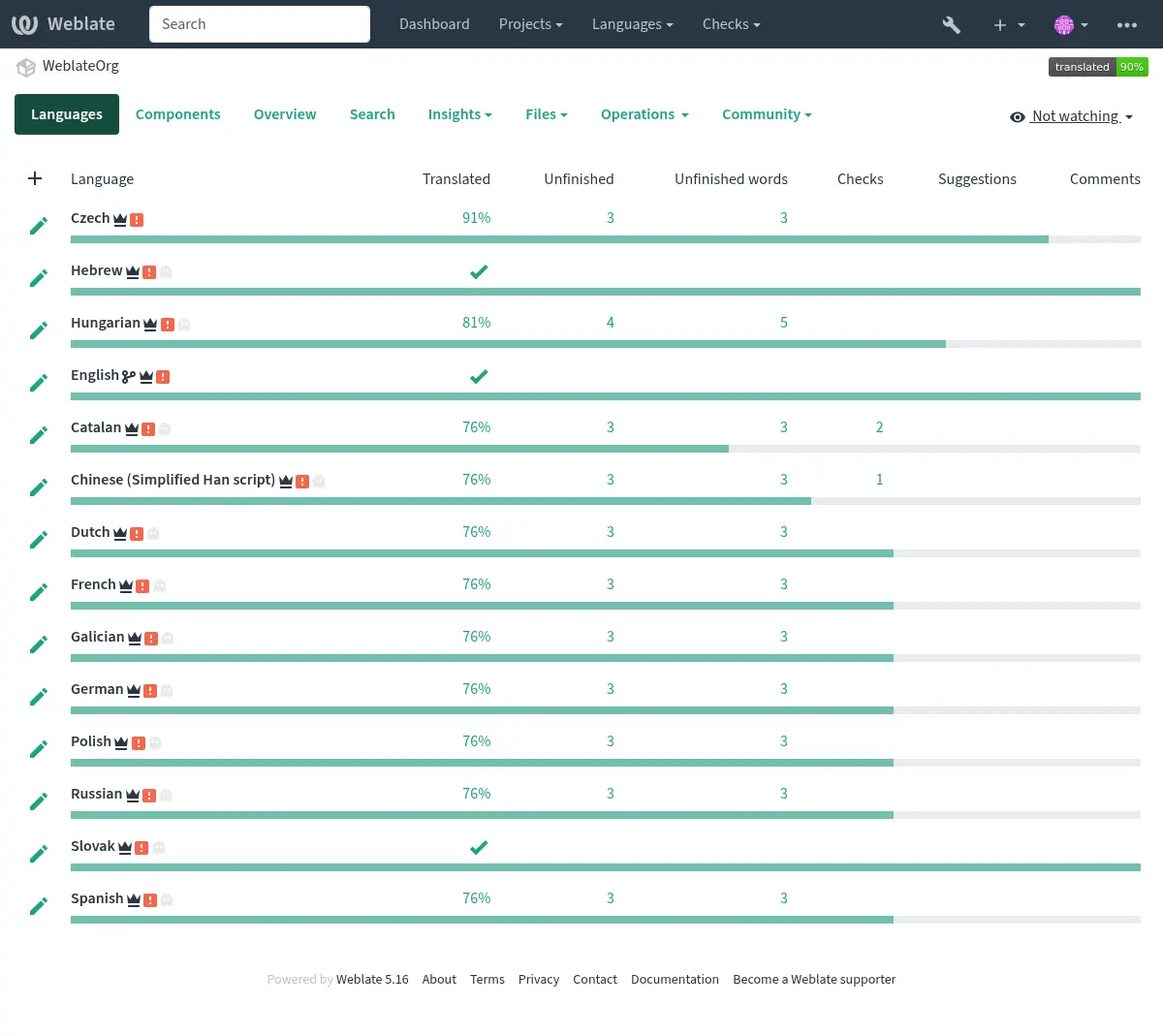Expand the Insights dropdown
This screenshot has height=1036, width=1163.
point(459,114)
